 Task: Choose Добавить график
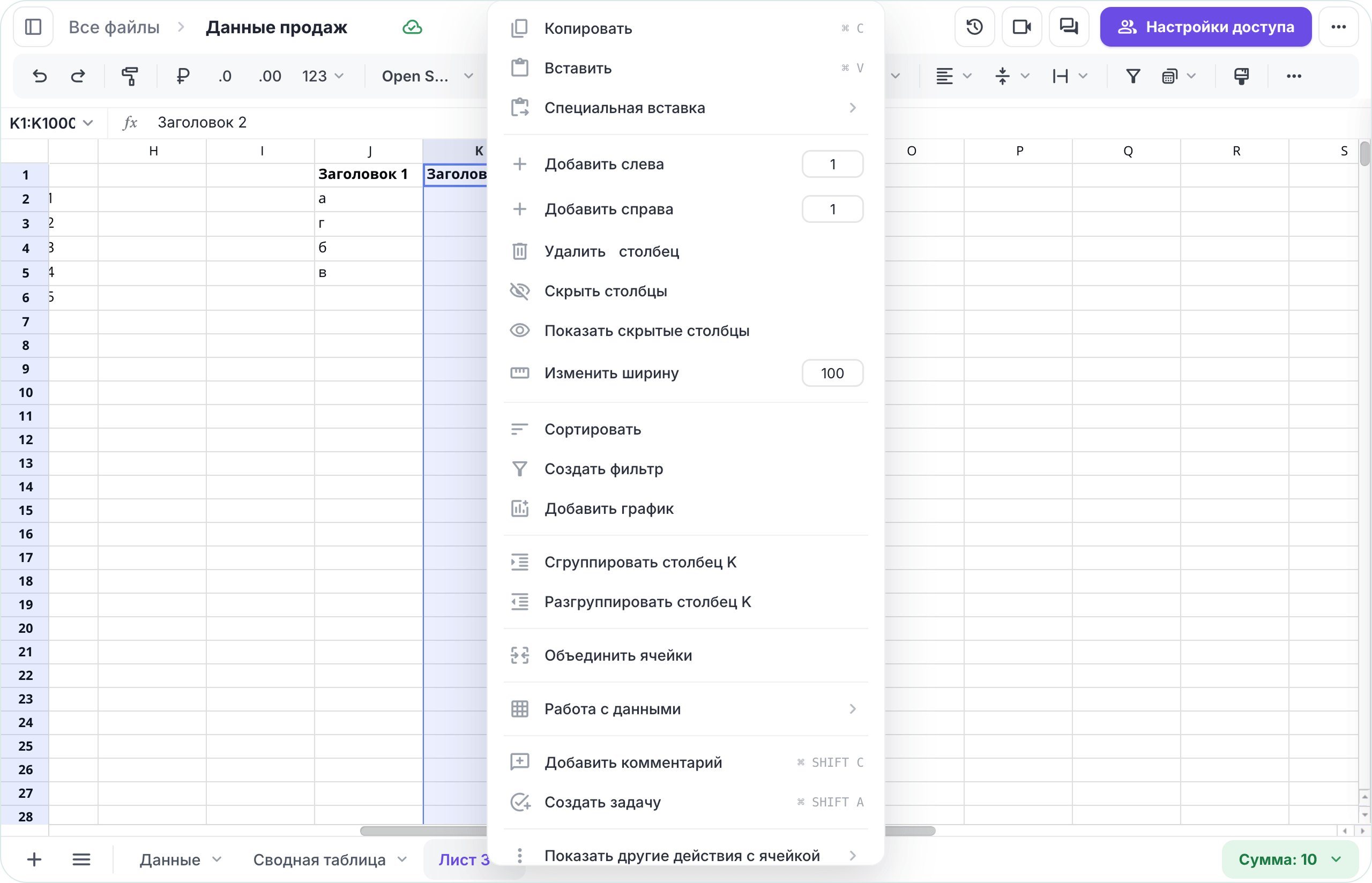pos(685,508)
